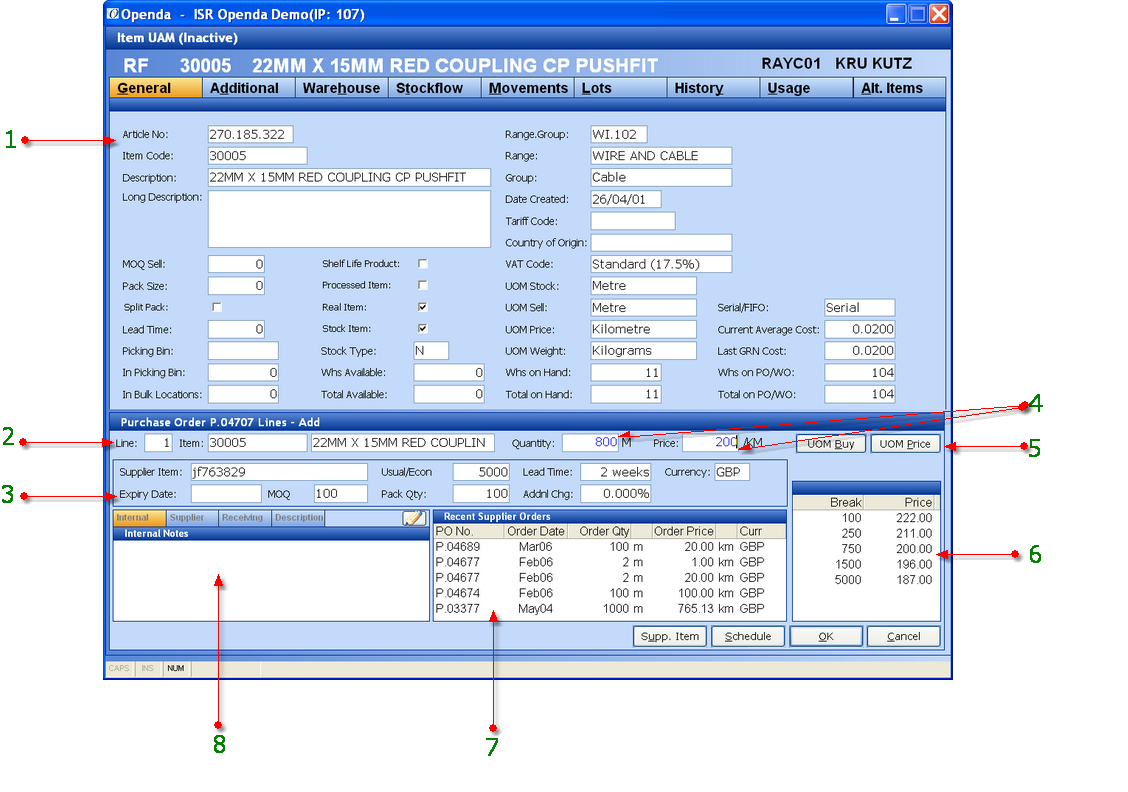Click the Stock Type field N
The width and height of the screenshot is (1128, 792).
coord(431,351)
